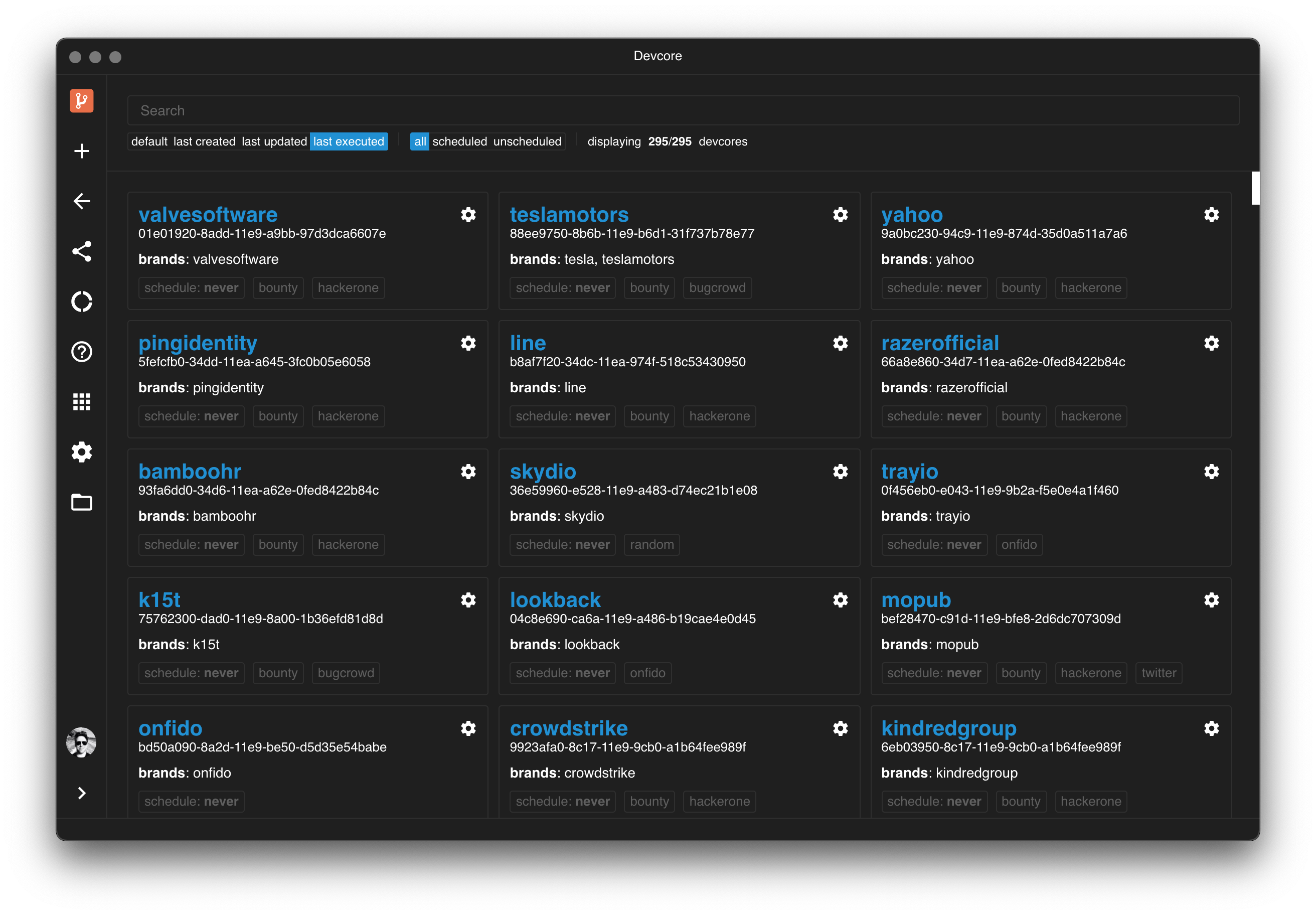Click the add new devcore icon
This screenshot has height=915, width=1316.
(x=82, y=151)
